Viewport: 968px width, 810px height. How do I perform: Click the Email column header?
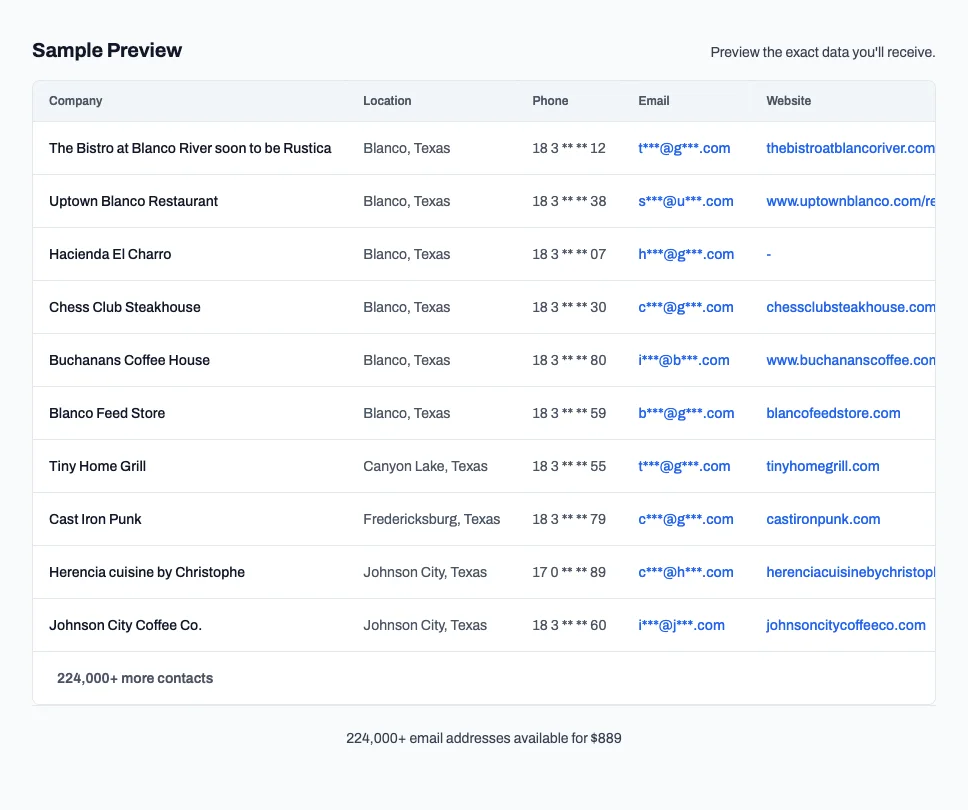(x=654, y=101)
